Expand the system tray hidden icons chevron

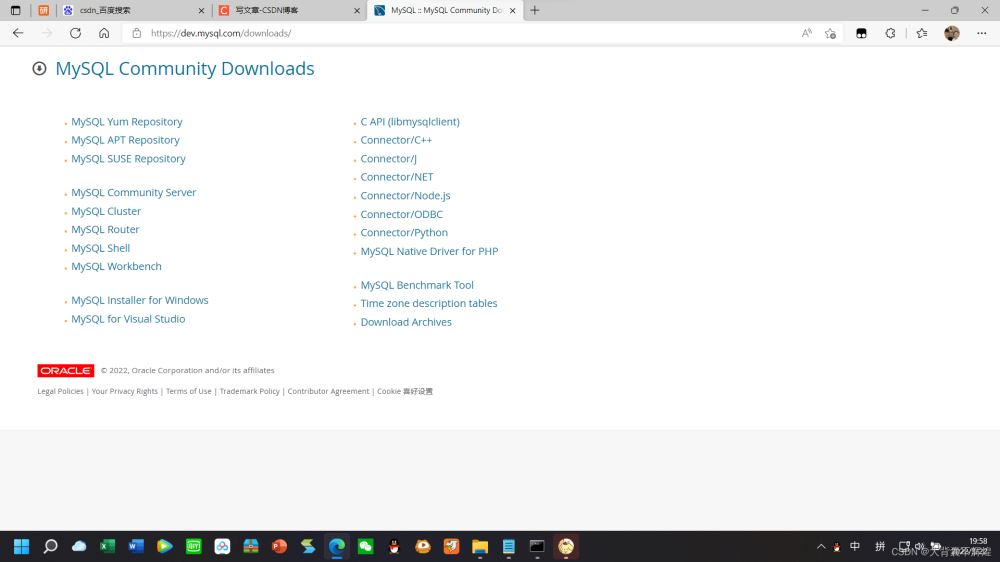pos(821,547)
